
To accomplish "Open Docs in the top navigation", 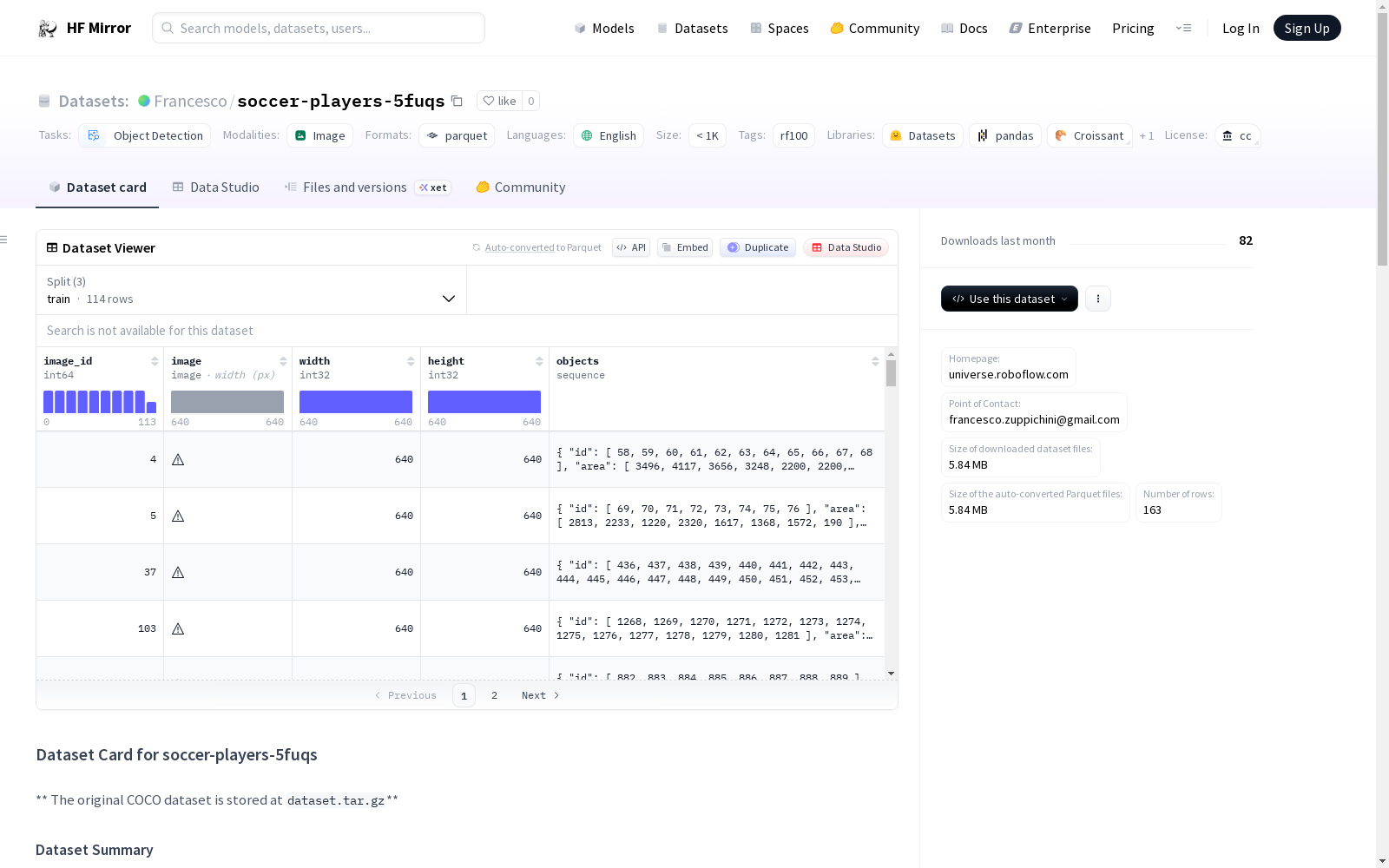I will (964, 28).
